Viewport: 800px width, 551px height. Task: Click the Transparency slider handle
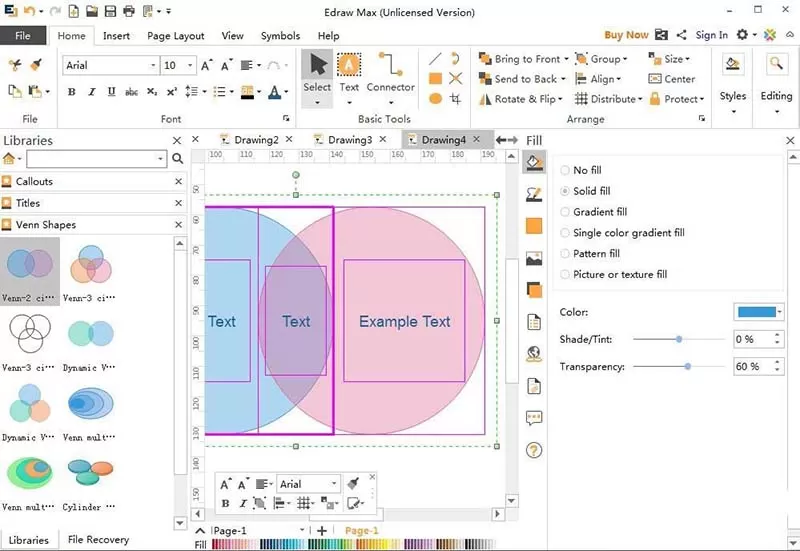(688, 366)
